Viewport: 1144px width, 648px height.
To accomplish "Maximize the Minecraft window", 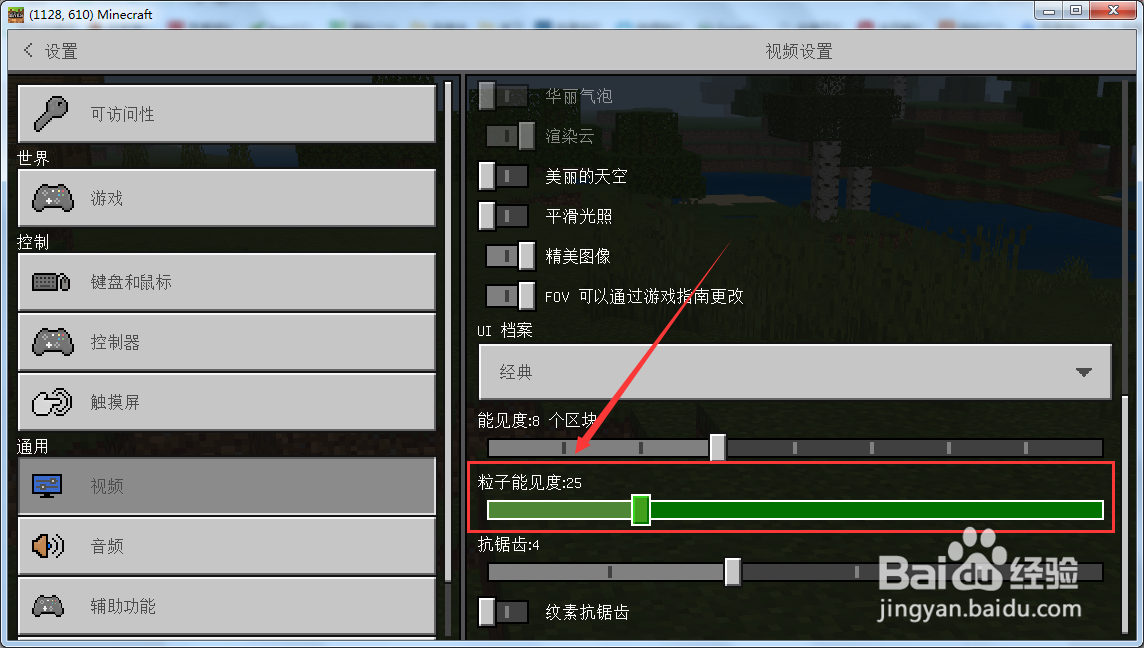I will (x=1075, y=11).
